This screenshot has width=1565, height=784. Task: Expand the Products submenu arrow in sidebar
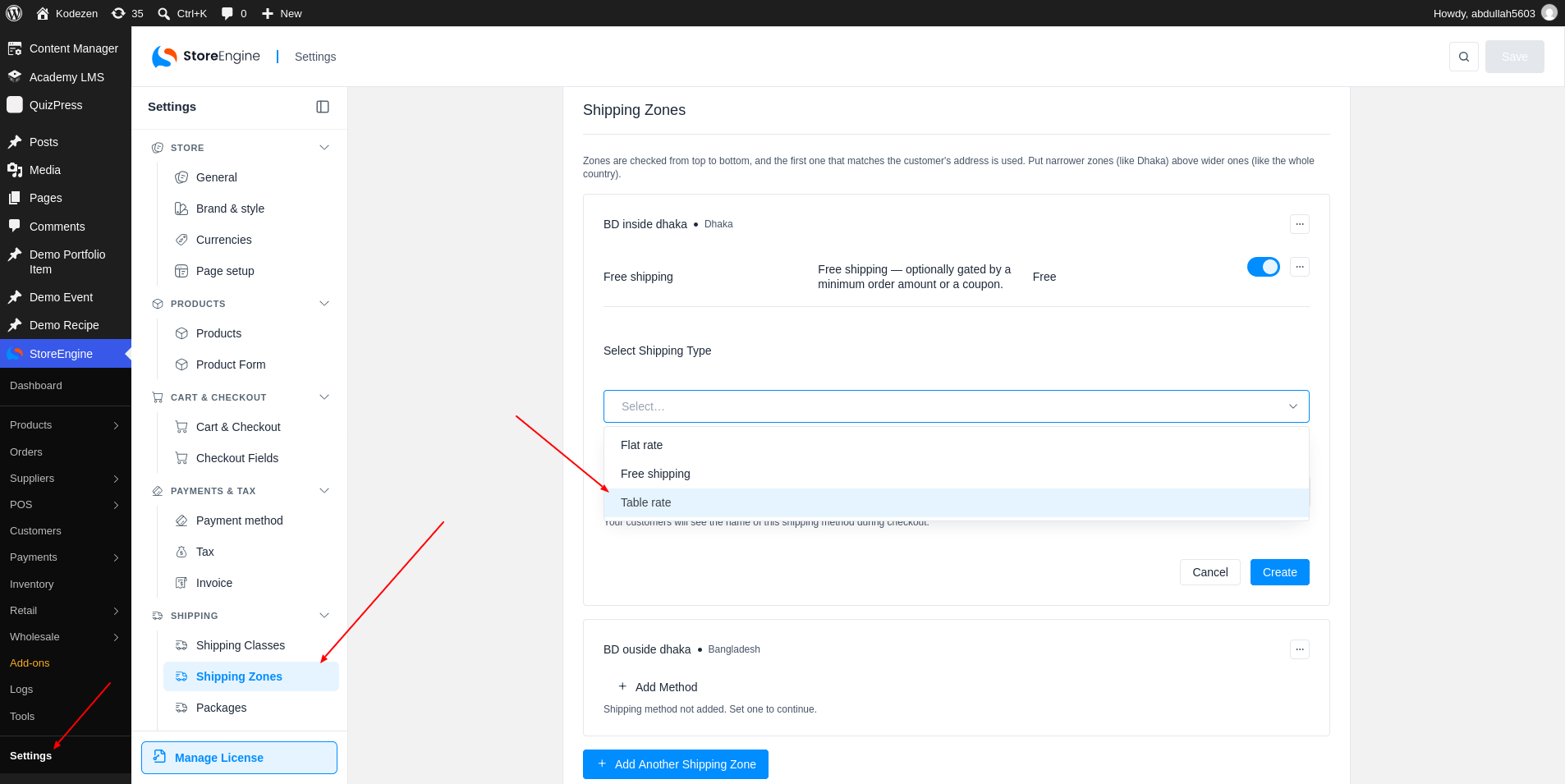pyautogui.click(x=116, y=425)
